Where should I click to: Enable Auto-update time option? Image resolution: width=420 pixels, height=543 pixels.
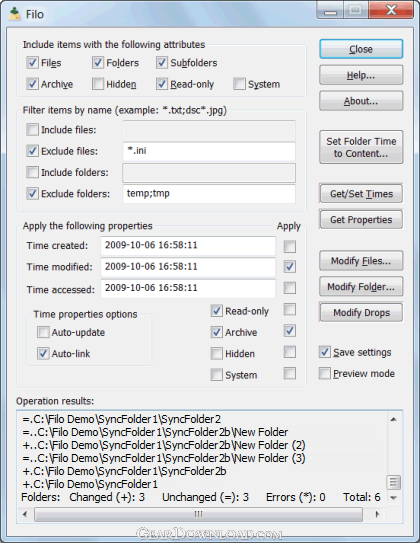click(43, 332)
